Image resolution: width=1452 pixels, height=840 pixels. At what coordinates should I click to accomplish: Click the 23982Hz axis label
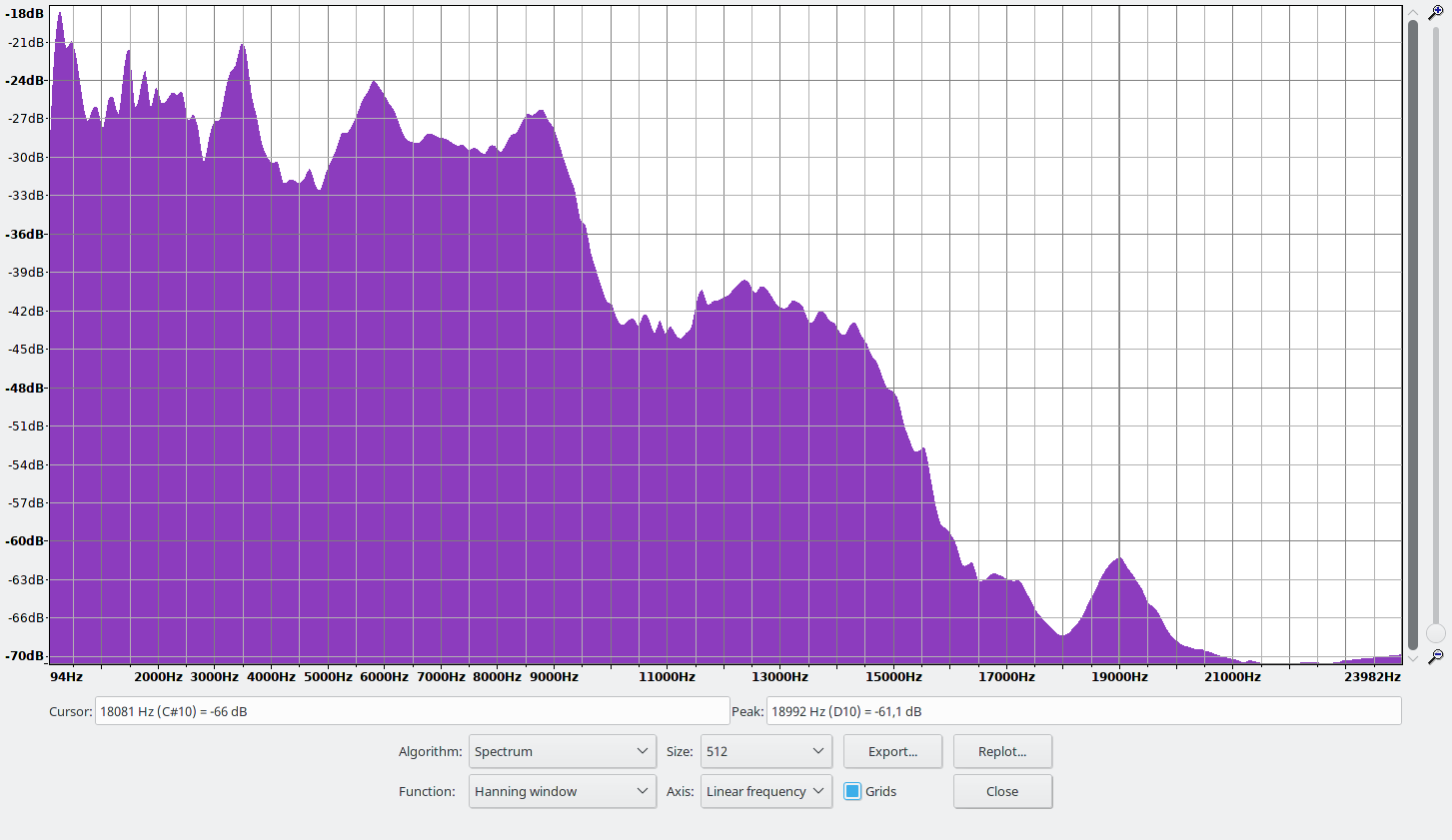(1372, 676)
